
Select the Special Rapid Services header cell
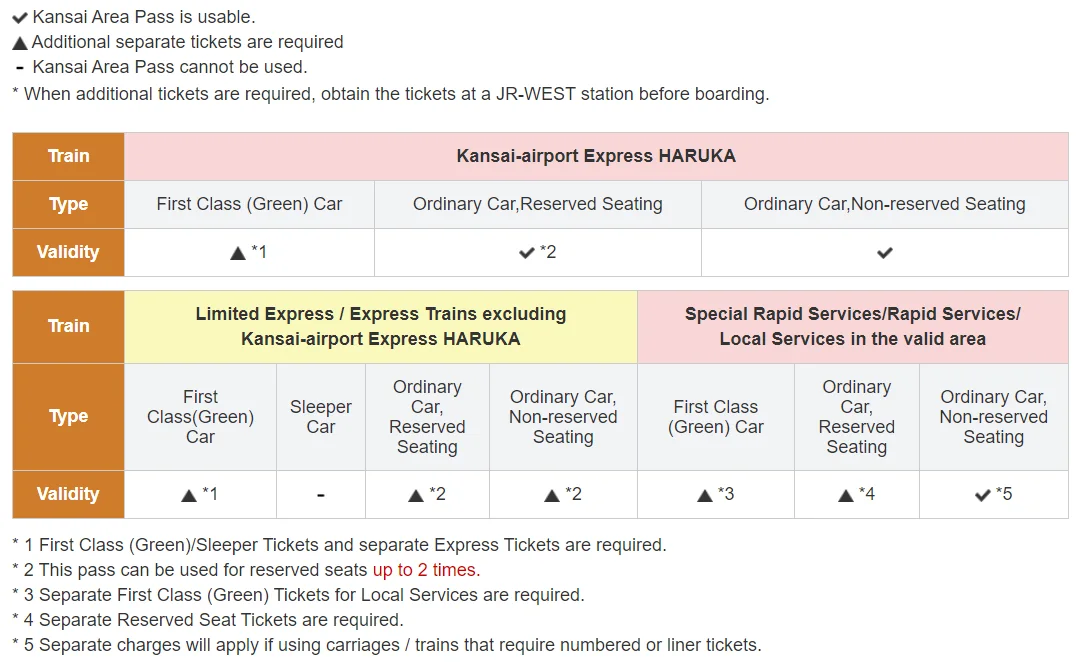[x=852, y=326]
